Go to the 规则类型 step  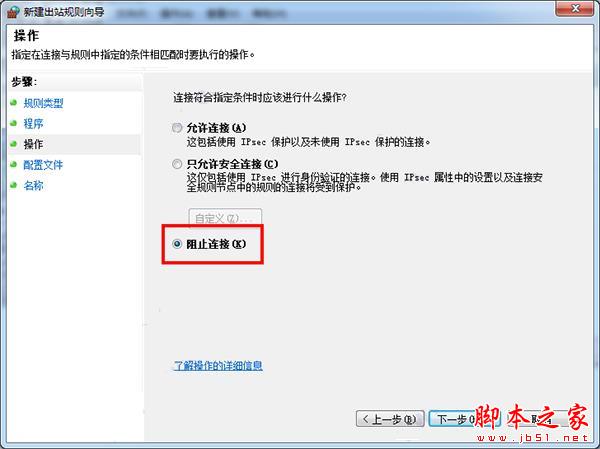click(43, 103)
